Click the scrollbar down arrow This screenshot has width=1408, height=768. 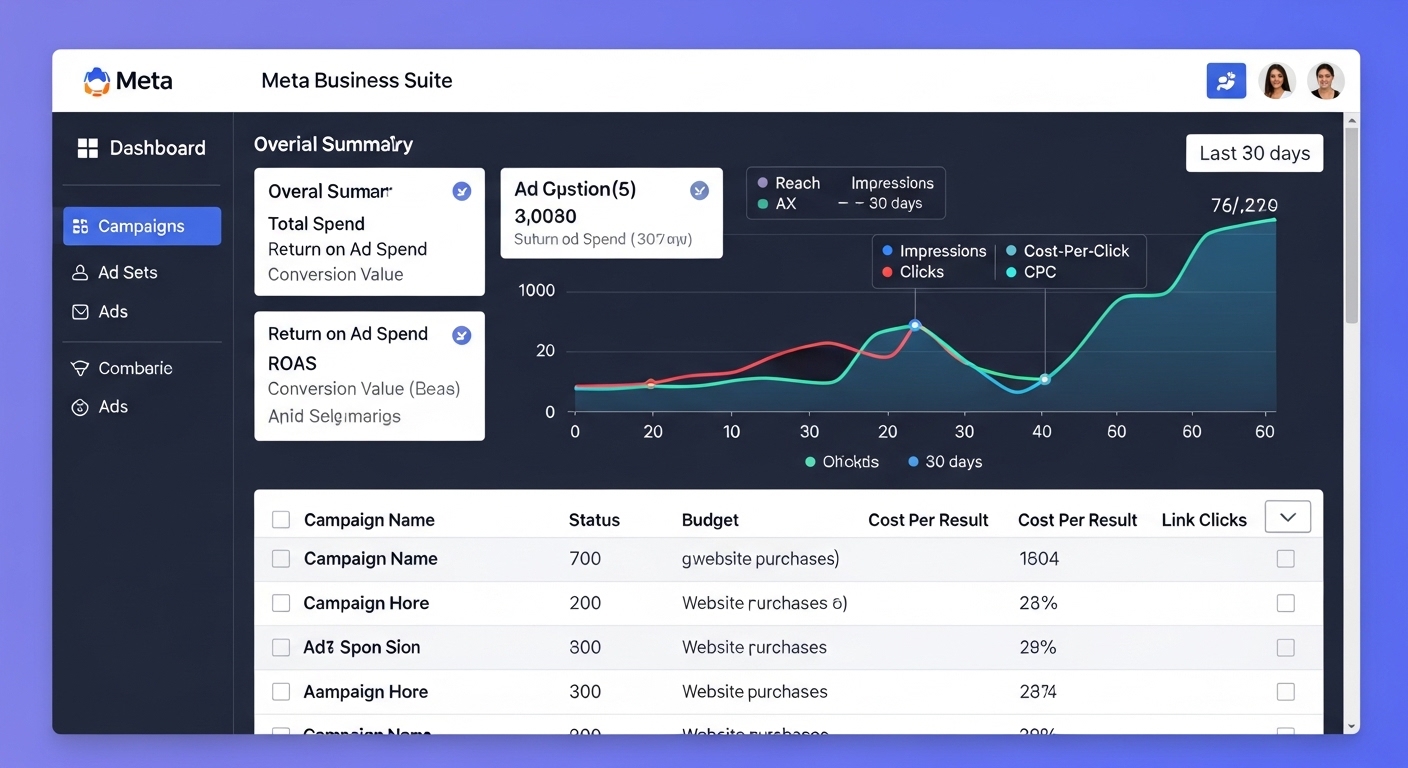click(x=1352, y=727)
